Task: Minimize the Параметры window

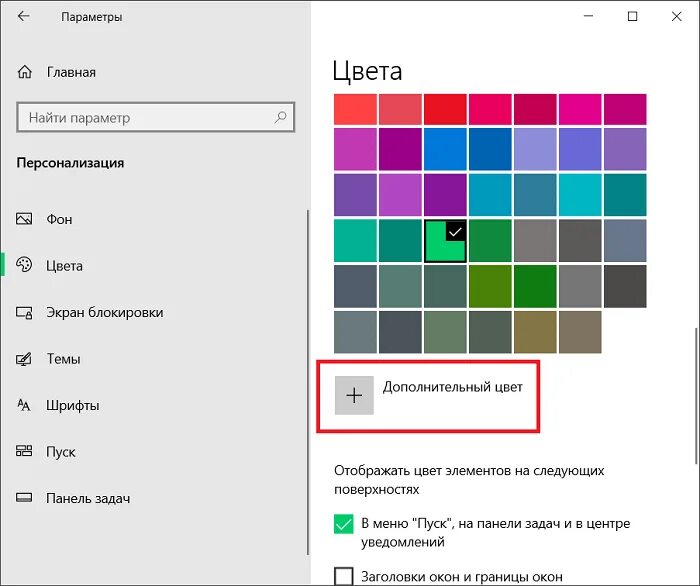Action: click(588, 17)
